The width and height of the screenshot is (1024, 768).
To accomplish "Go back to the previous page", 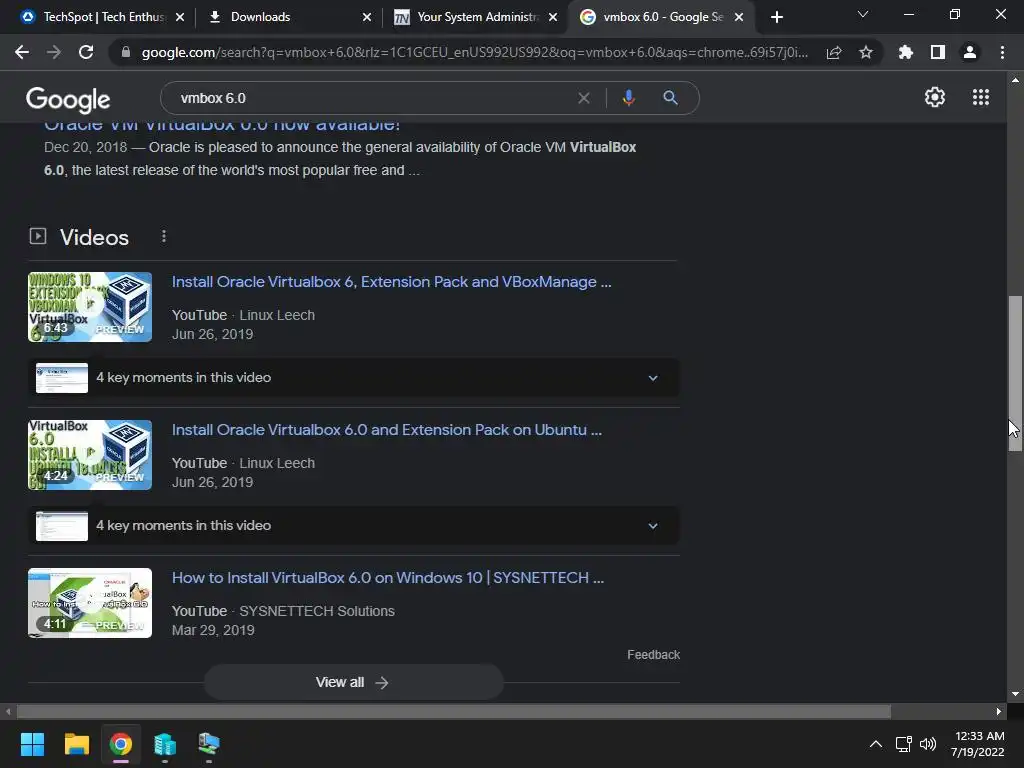I will pos(22,52).
